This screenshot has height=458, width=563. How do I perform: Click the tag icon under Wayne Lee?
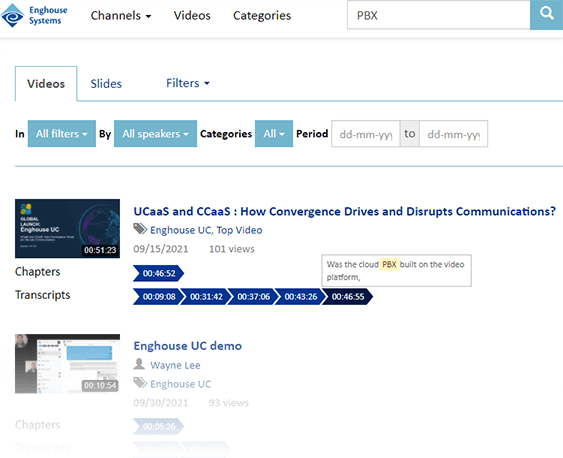(140, 383)
